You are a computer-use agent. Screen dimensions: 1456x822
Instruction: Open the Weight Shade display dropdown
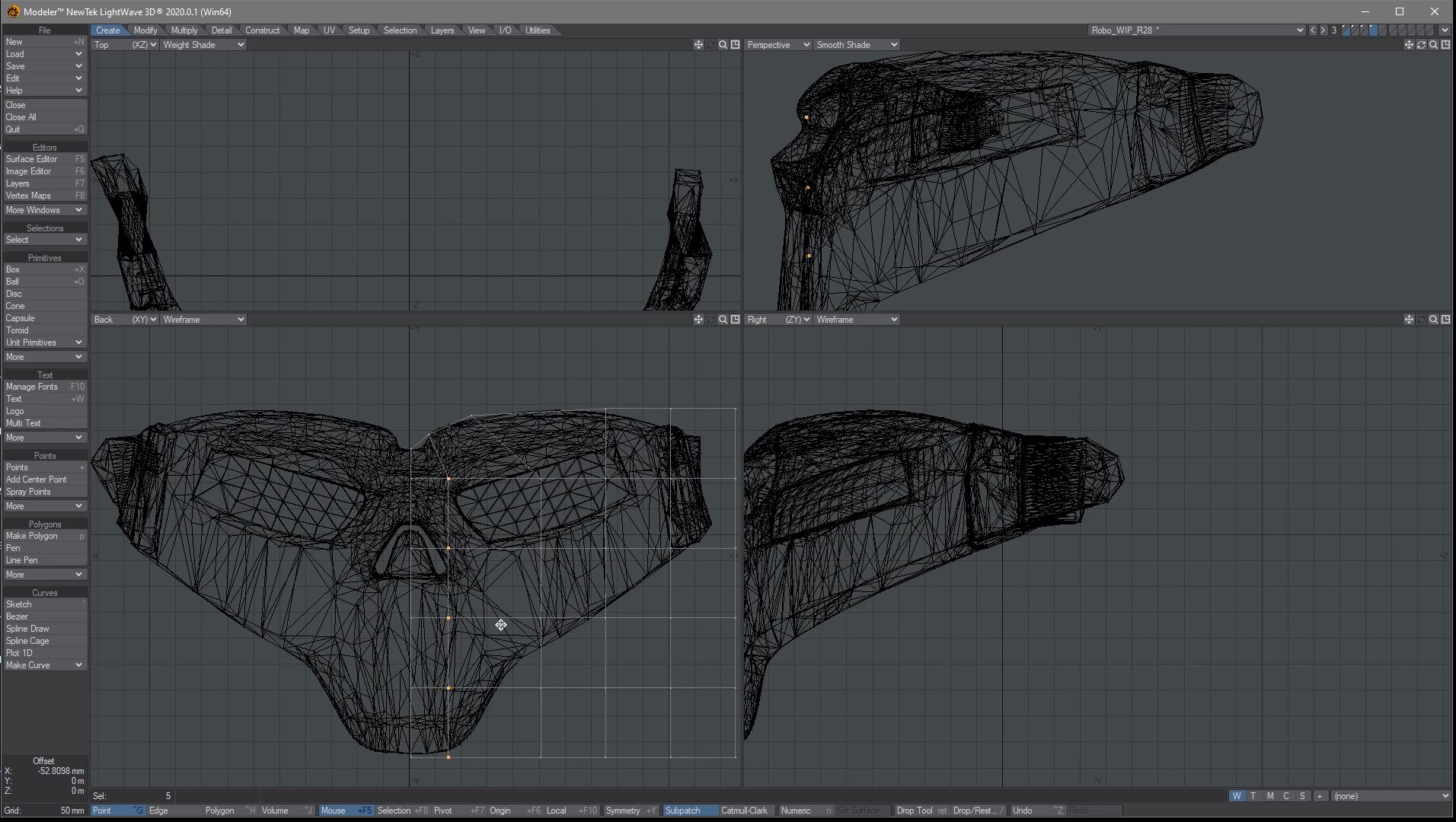[203, 45]
